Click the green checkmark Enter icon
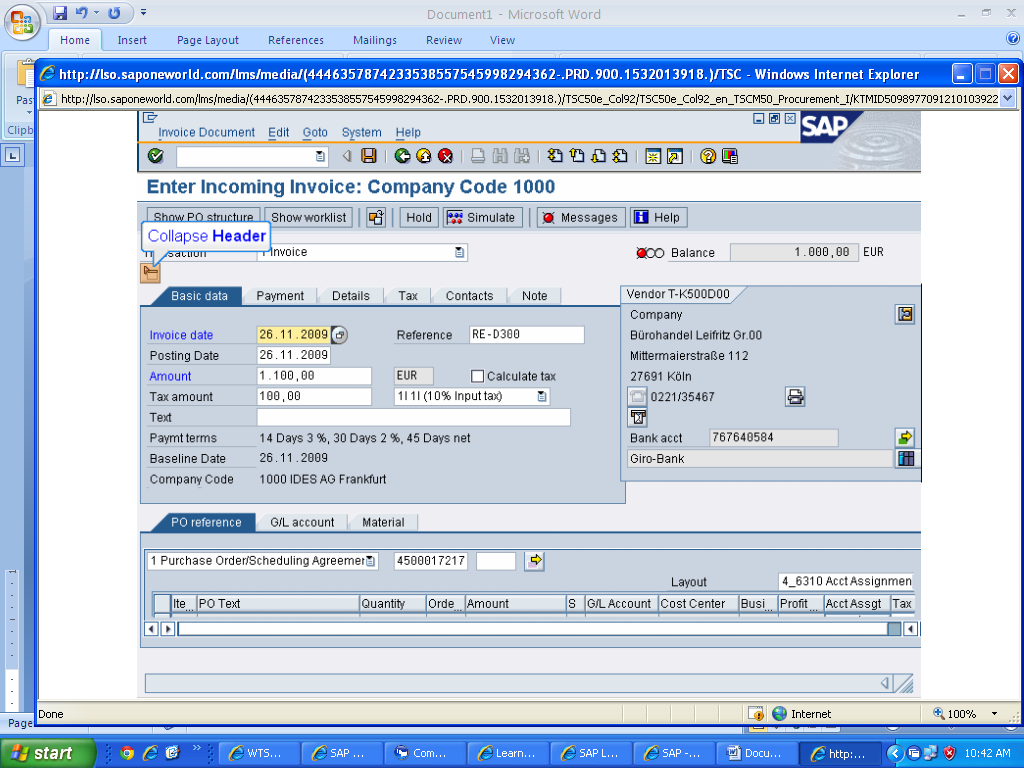The image size is (1024, 768). coord(155,156)
